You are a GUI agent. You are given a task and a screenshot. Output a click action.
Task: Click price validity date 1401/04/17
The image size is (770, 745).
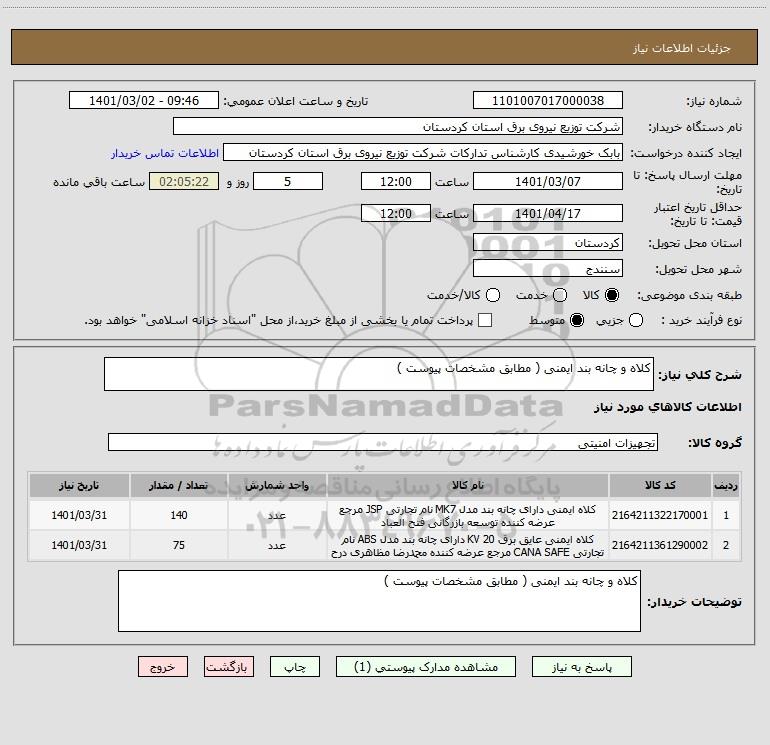click(x=548, y=213)
